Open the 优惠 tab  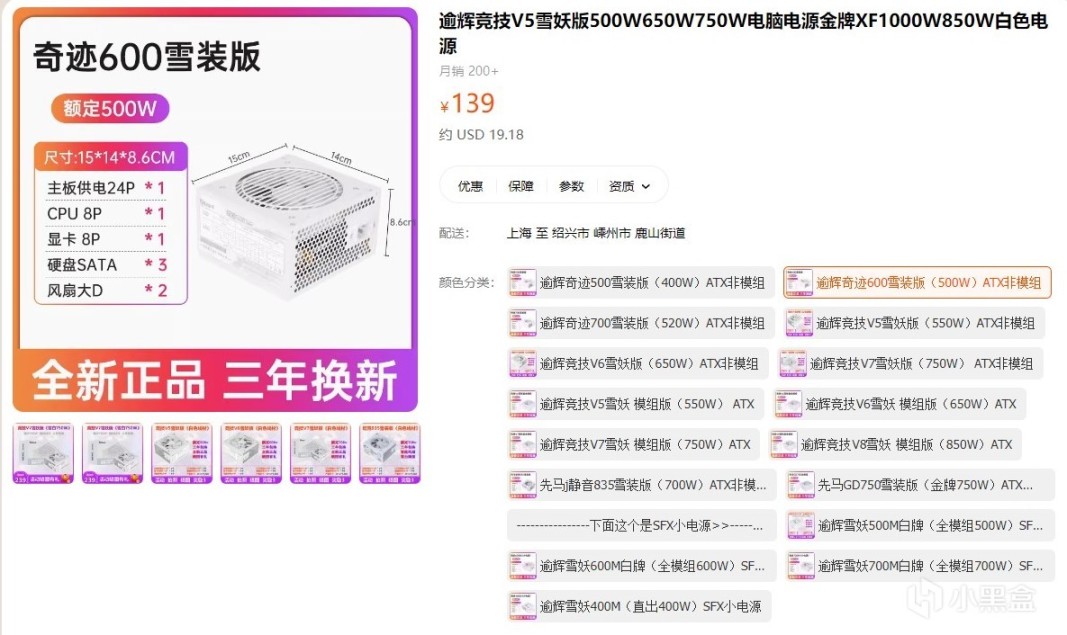click(x=470, y=186)
